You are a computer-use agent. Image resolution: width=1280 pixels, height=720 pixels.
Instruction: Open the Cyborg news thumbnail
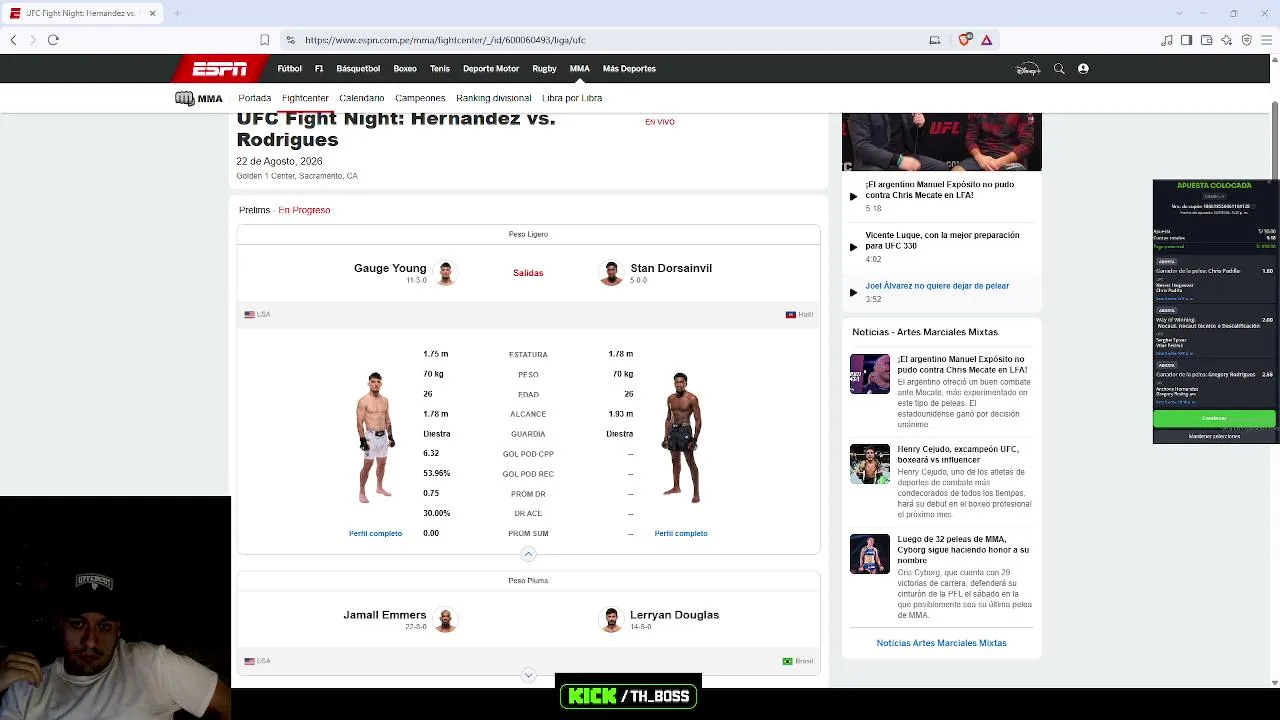click(x=870, y=555)
